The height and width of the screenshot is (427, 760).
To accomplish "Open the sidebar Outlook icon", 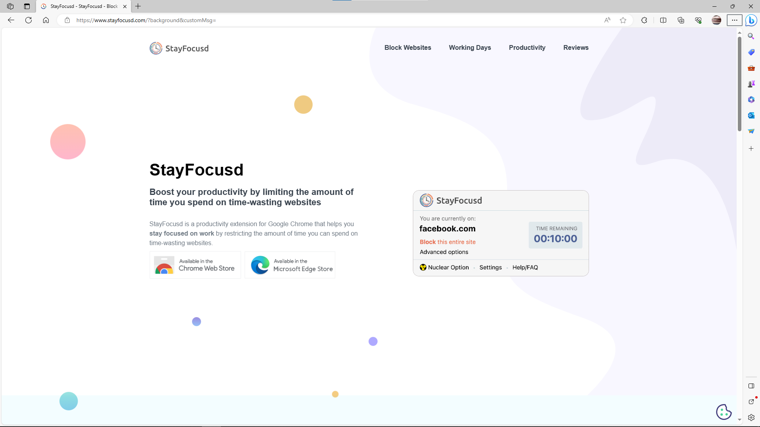I will [x=751, y=115].
